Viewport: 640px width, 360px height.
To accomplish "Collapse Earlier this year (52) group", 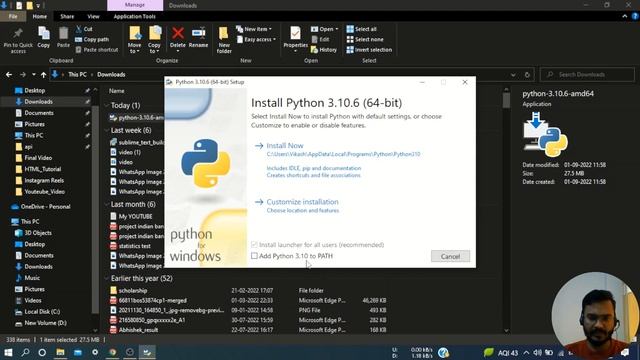I will click(x=107, y=278).
